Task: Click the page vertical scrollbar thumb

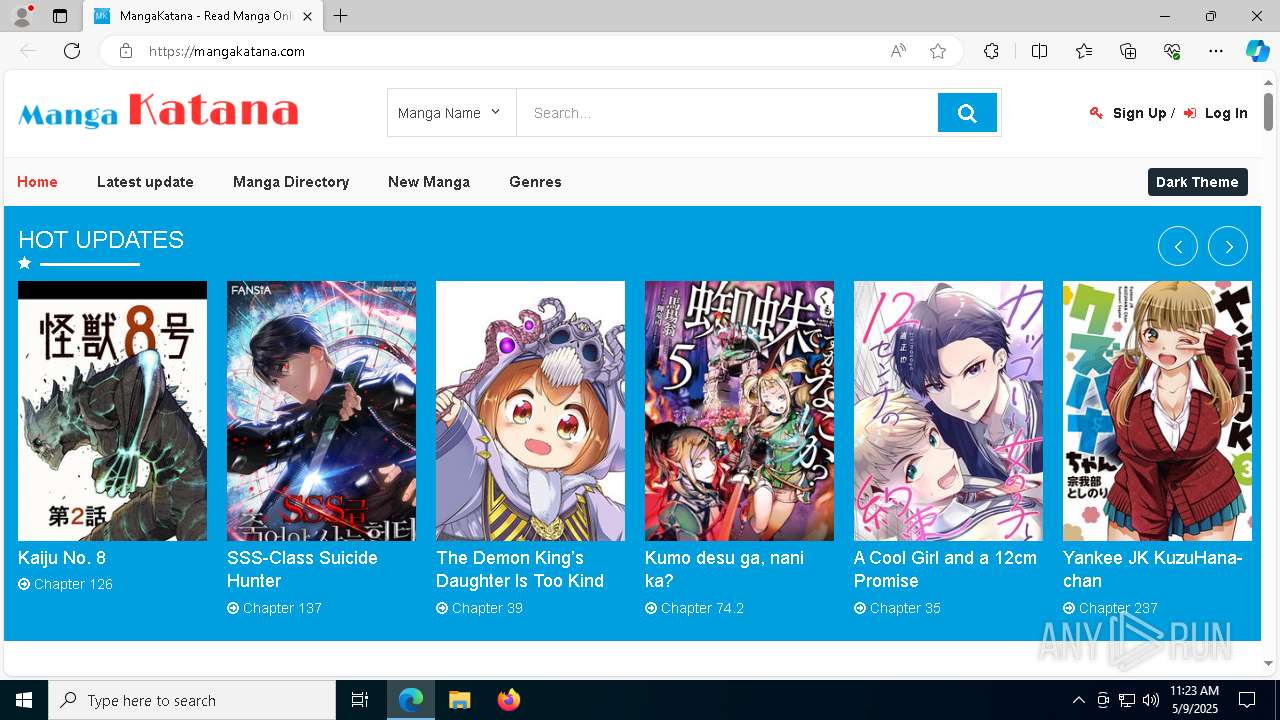Action: click(1268, 110)
